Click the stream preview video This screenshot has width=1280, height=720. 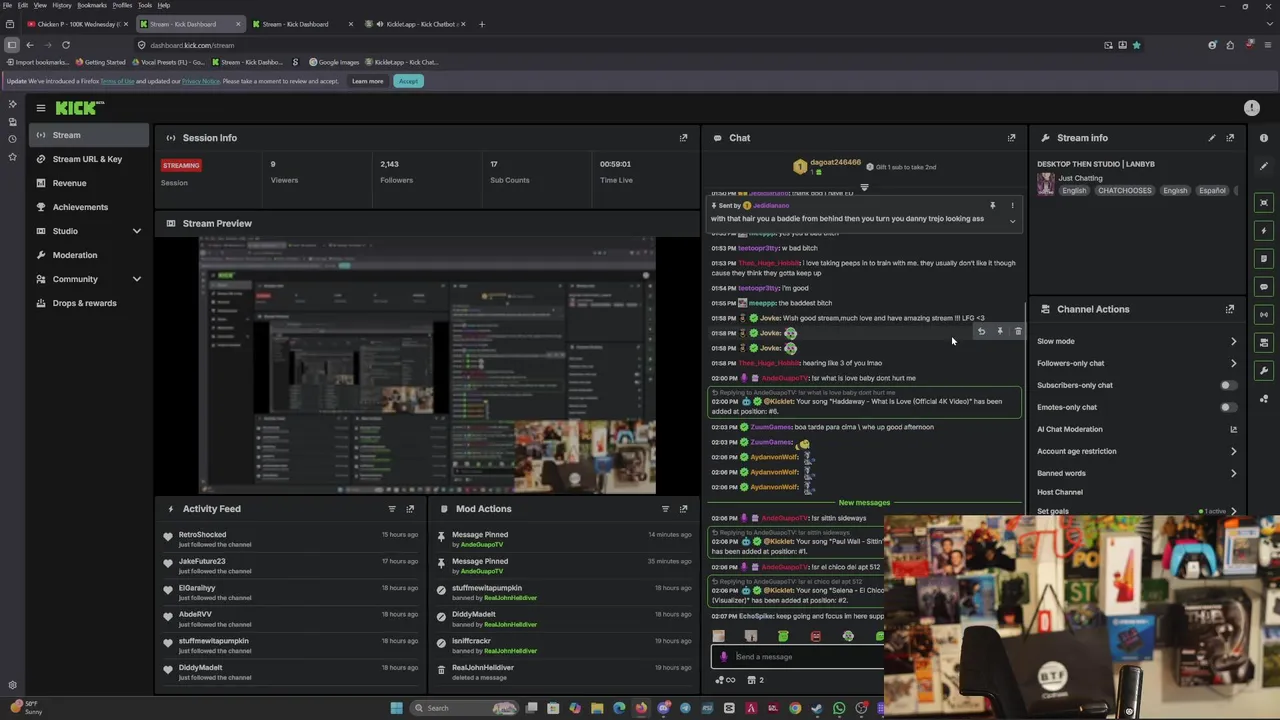click(427, 365)
